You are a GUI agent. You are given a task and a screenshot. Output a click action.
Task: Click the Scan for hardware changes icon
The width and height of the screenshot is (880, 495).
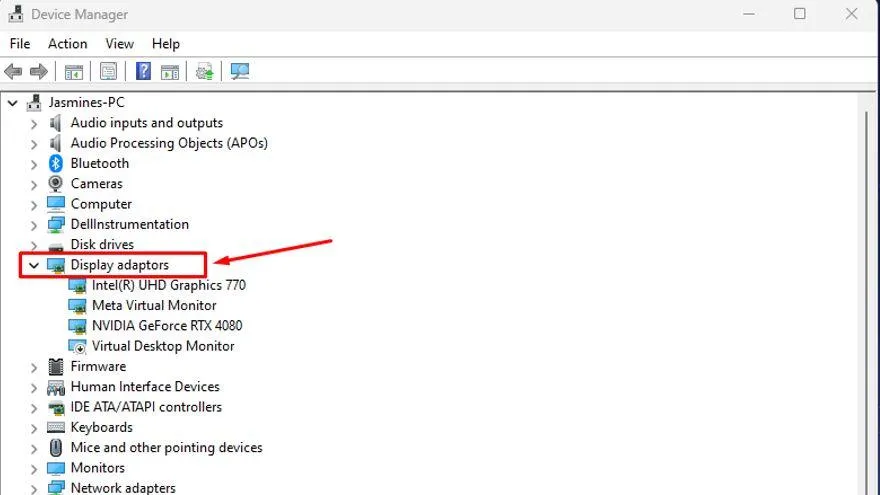(240, 71)
